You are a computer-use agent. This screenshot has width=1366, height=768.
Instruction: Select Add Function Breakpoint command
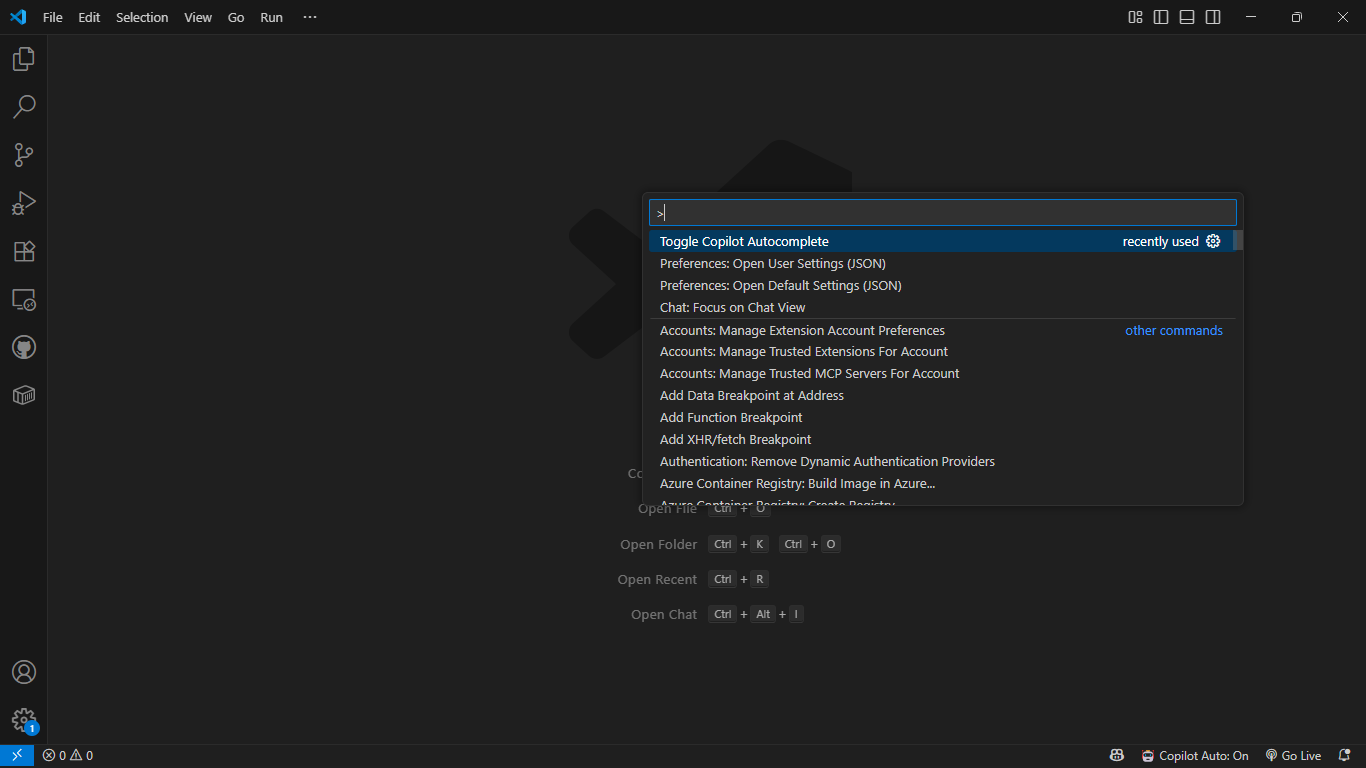pyautogui.click(x=940, y=417)
